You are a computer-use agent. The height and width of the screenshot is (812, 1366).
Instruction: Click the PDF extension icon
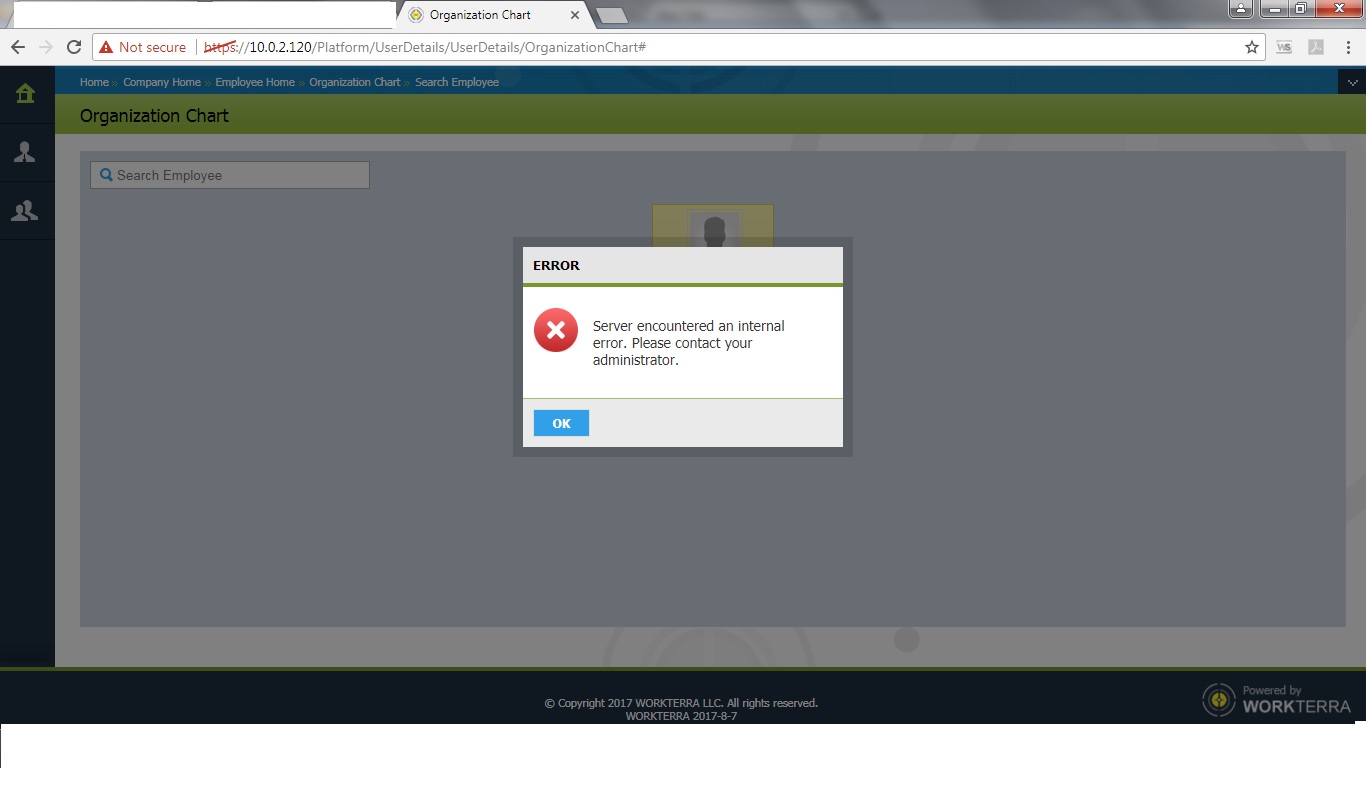(x=1316, y=47)
